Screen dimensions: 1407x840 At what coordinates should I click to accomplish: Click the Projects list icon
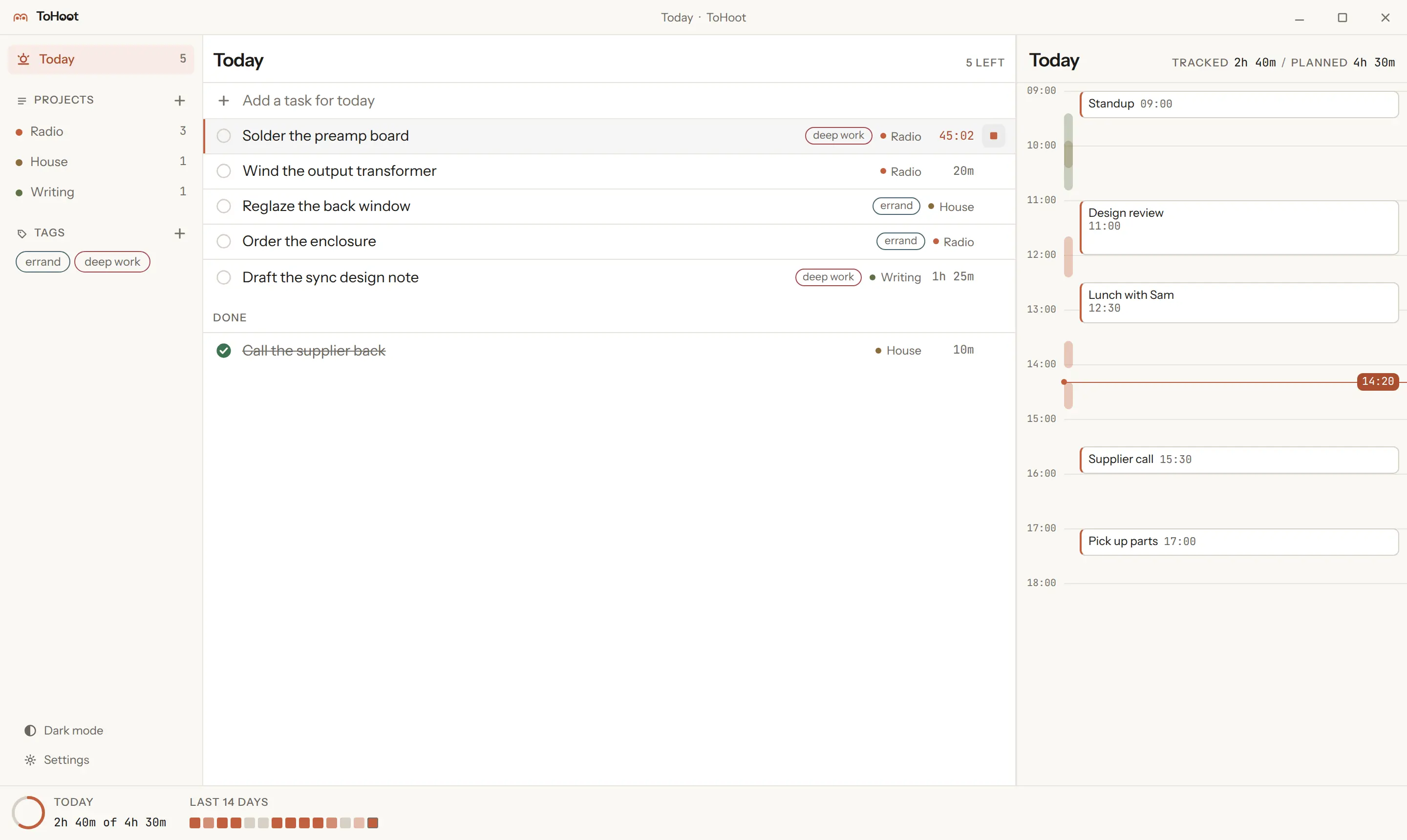point(22,101)
